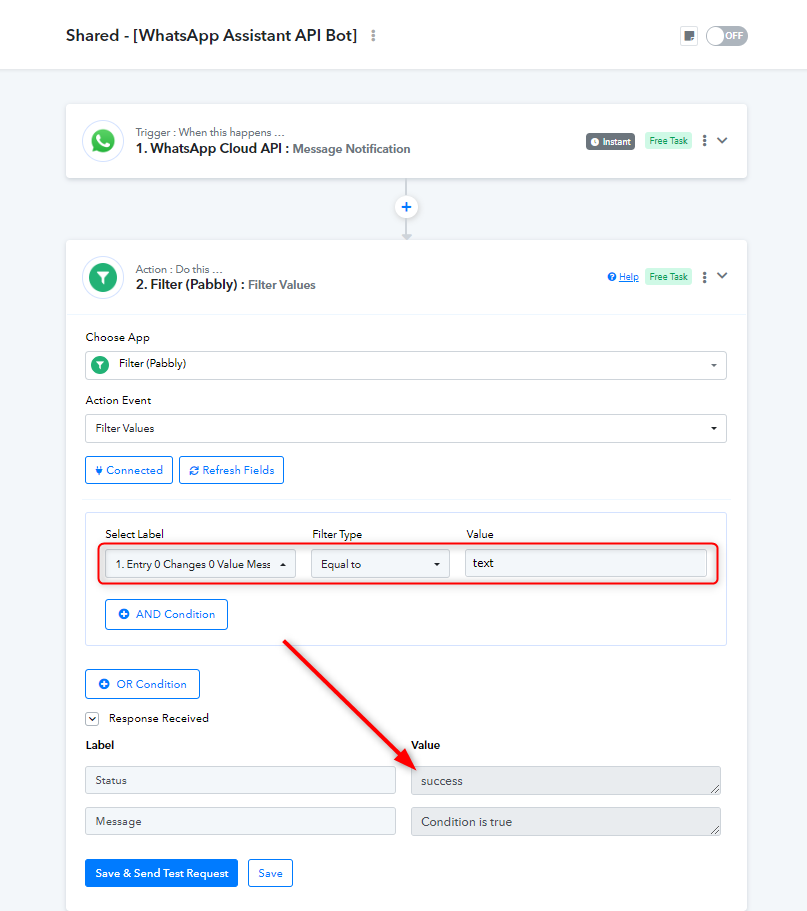Click the Save button

(270, 873)
